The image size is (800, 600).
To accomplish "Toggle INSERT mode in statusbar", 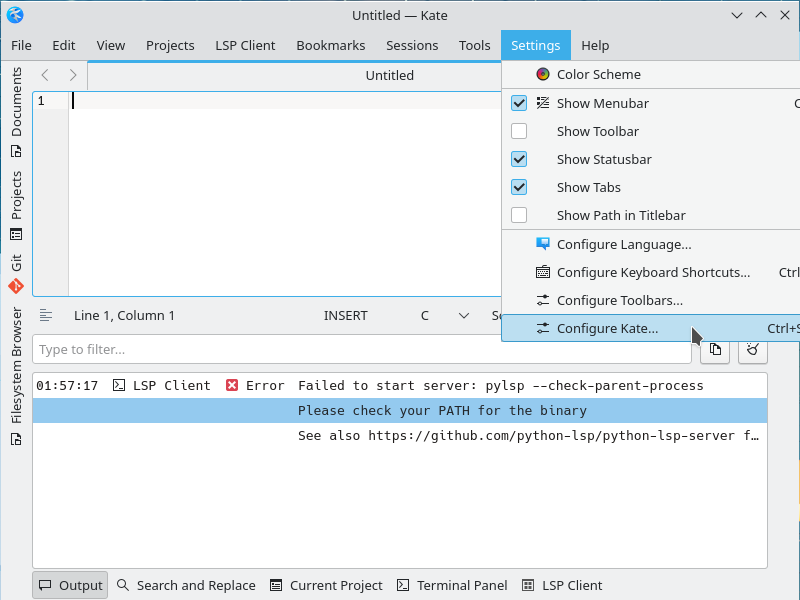I will [345, 315].
